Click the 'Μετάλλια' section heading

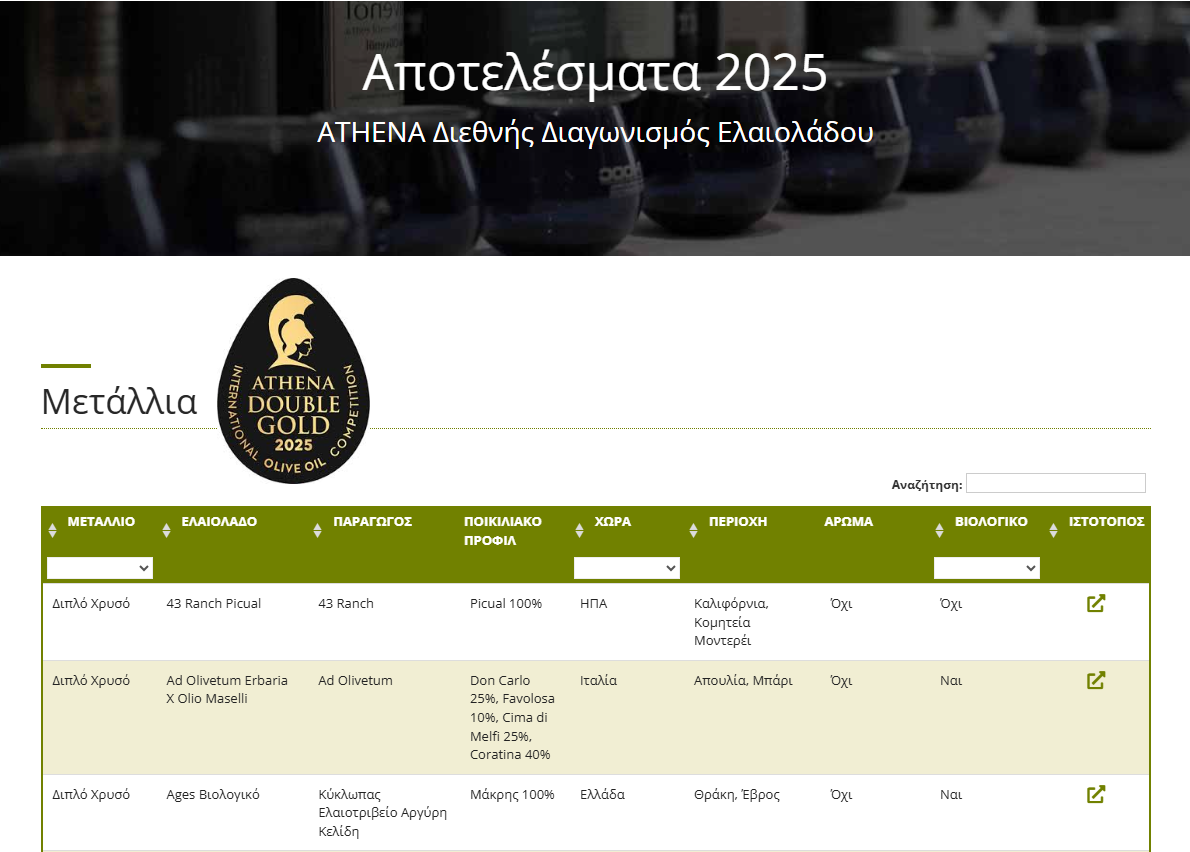click(x=119, y=401)
